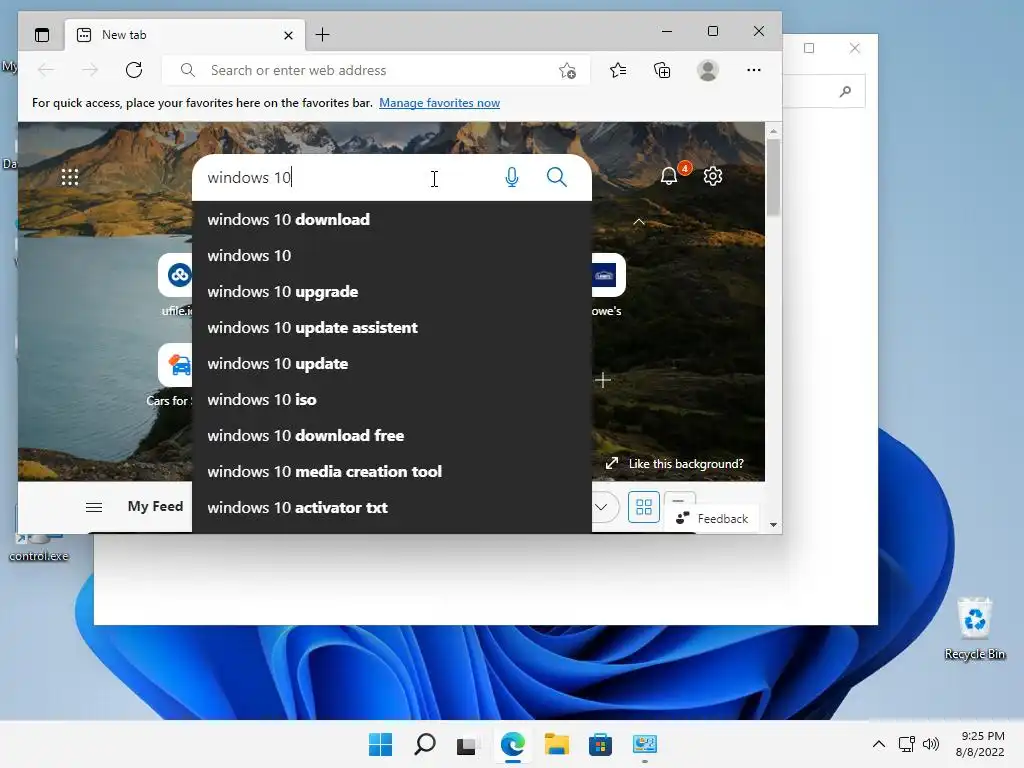The image size is (1024, 768).
Task: Open Edge tab actions menu icon
Action: [x=42, y=35]
